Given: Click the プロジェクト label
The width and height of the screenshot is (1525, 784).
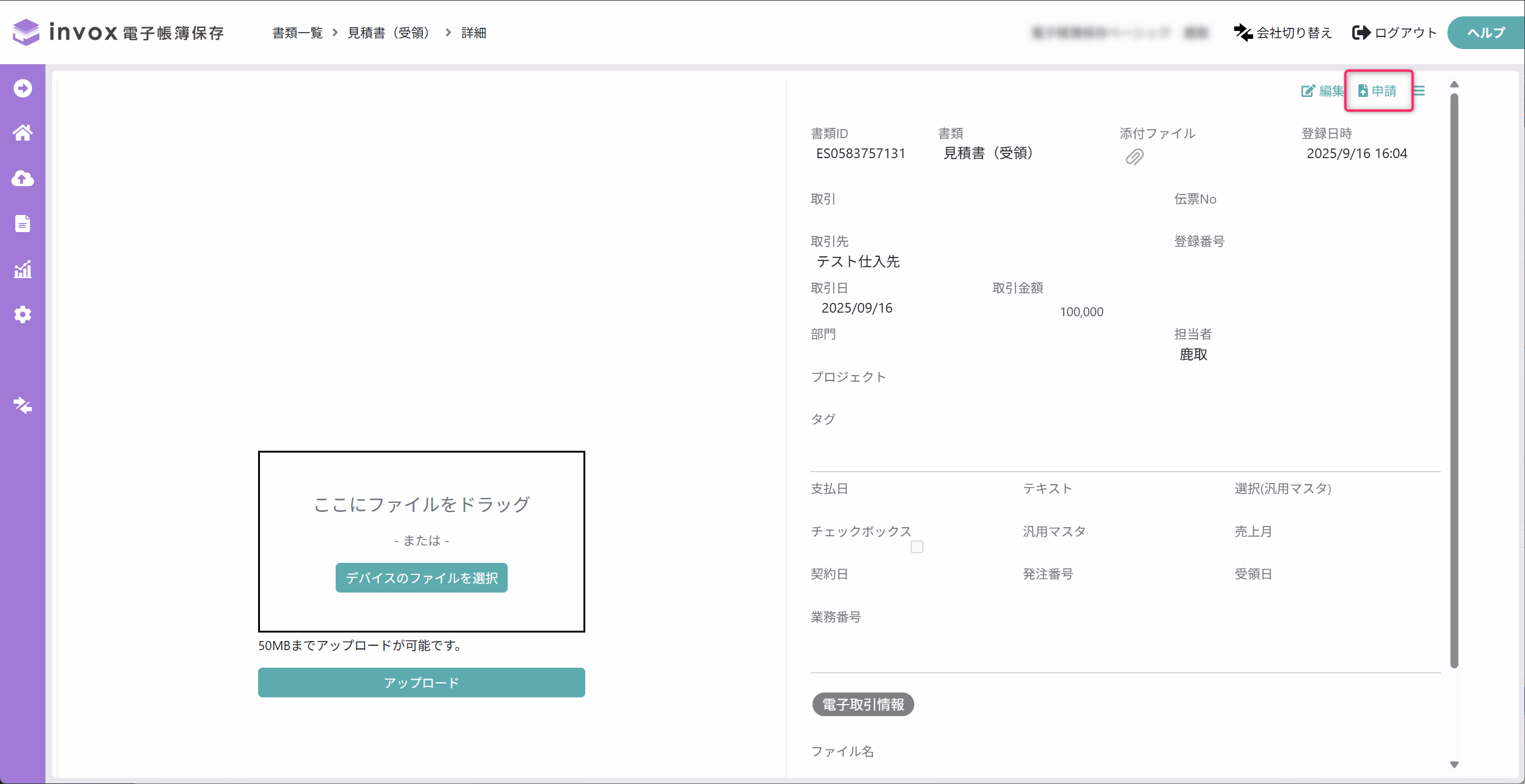Looking at the screenshot, I should [x=848, y=377].
